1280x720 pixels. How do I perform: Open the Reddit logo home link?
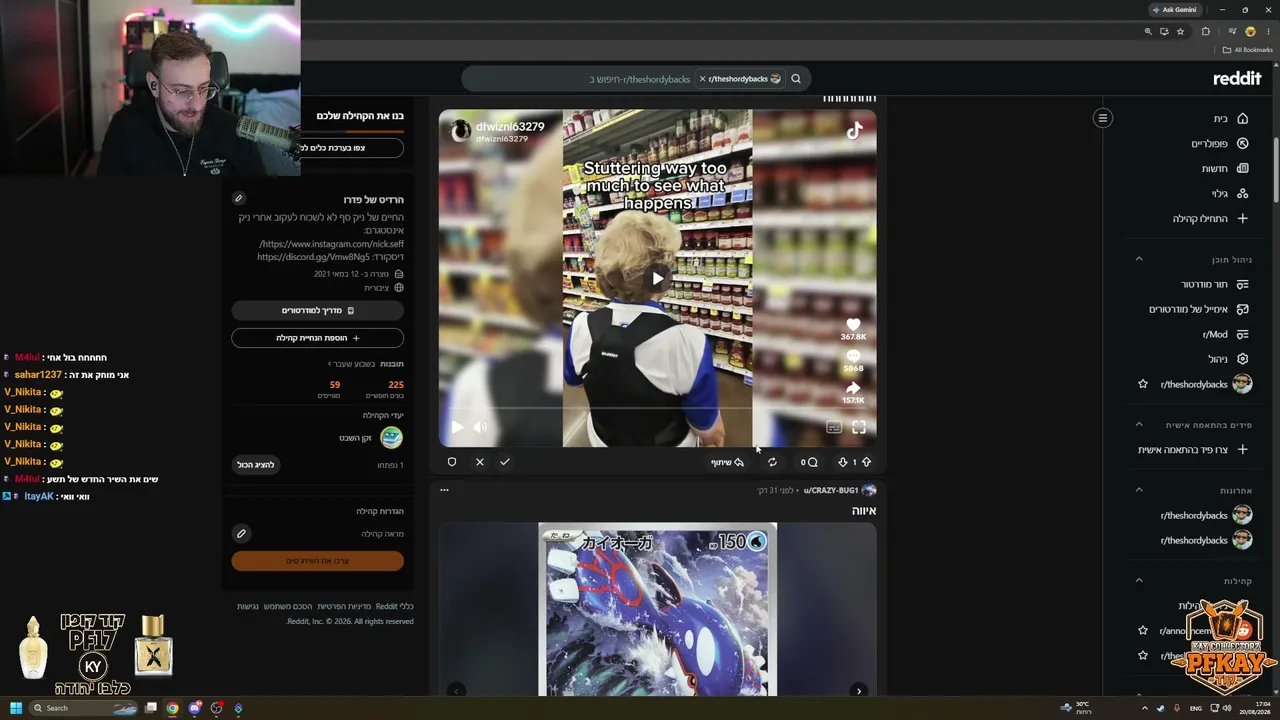click(1237, 79)
